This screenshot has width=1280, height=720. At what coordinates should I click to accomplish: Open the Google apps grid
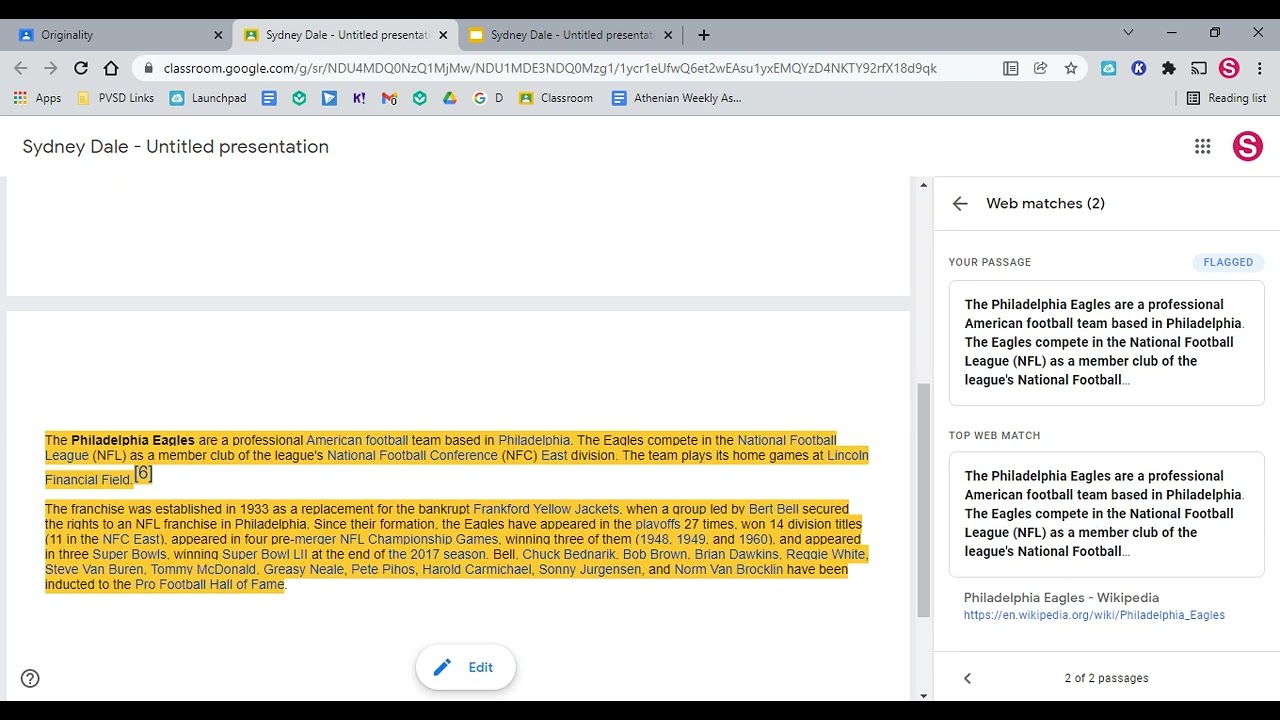(1203, 147)
